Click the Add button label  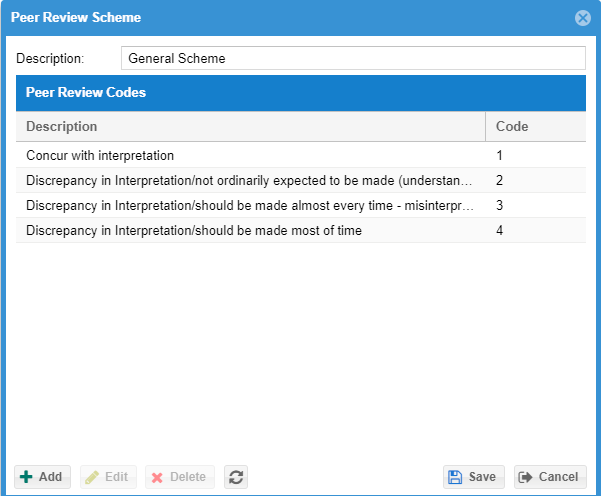[50, 477]
